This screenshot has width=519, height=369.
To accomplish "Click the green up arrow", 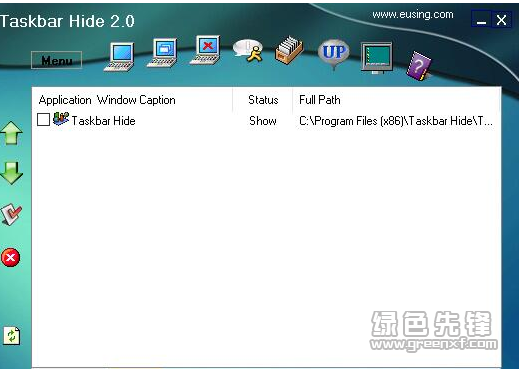I will [x=11, y=133].
